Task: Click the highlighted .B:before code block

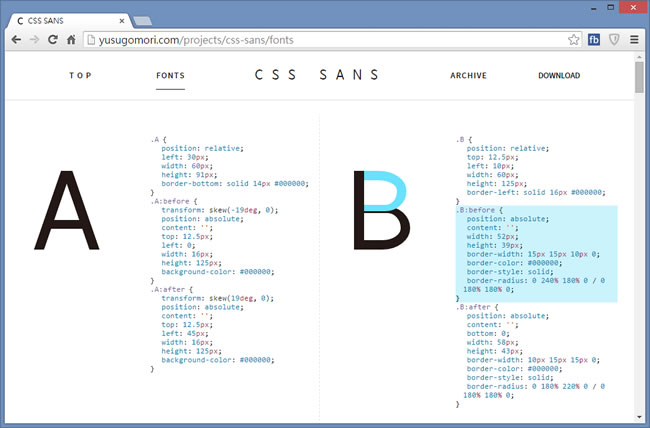Action: click(x=535, y=254)
